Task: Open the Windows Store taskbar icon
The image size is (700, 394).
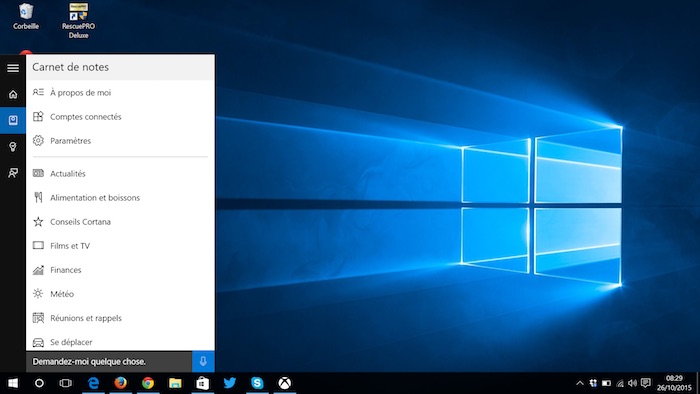Action: [202, 383]
